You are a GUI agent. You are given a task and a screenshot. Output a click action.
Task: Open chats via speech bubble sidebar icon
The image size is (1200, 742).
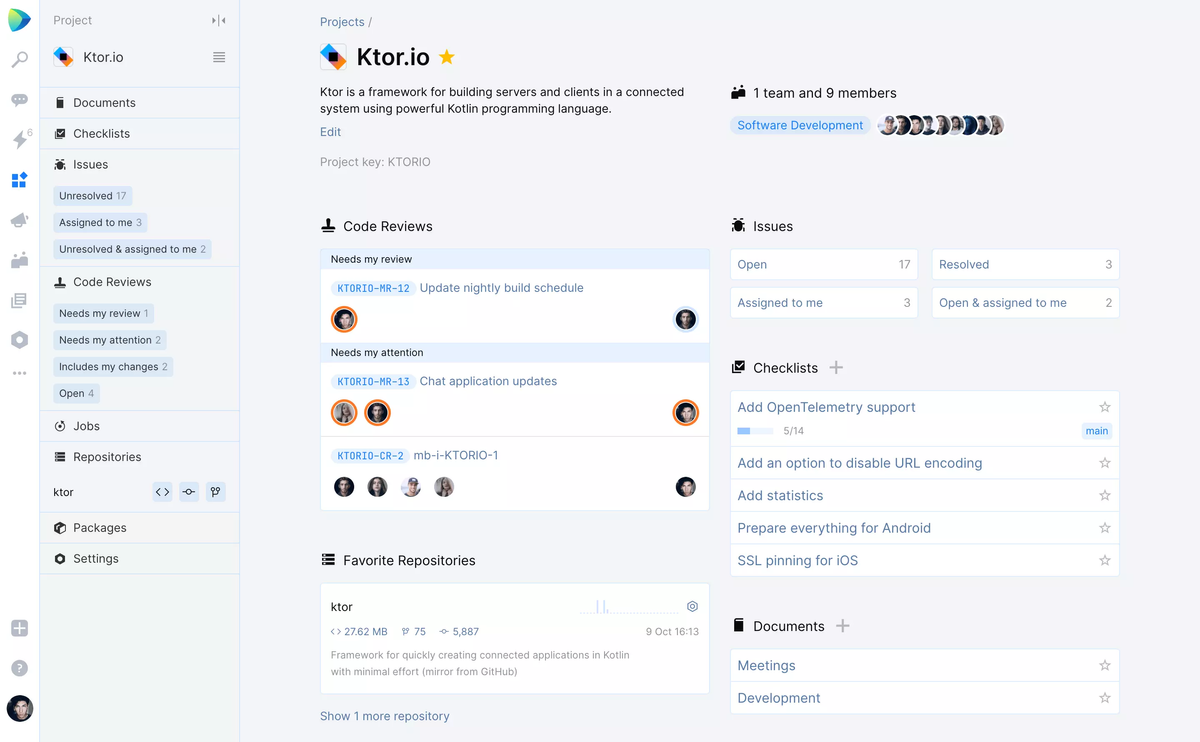(19, 100)
